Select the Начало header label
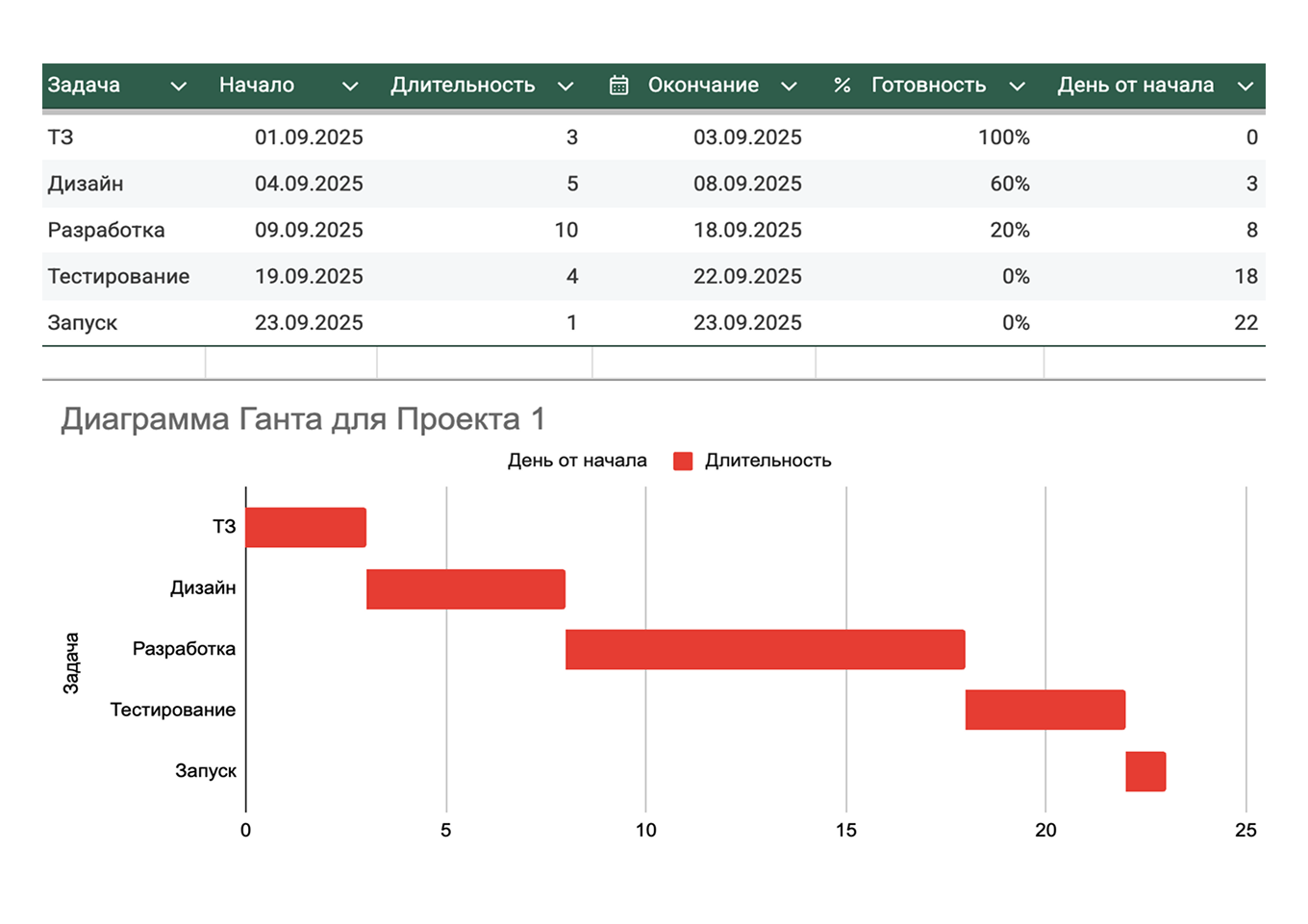 click(257, 86)
